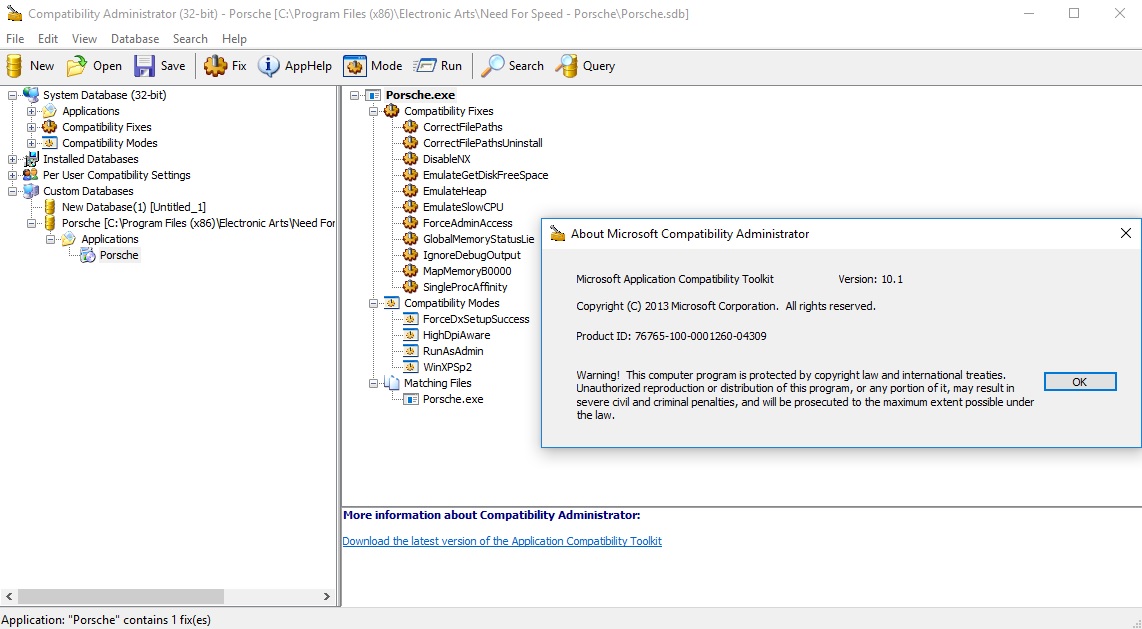Expand Compatibility Fixes in left tree
The width and height of the screenshot is (1142, 629).
click(31, 127)
